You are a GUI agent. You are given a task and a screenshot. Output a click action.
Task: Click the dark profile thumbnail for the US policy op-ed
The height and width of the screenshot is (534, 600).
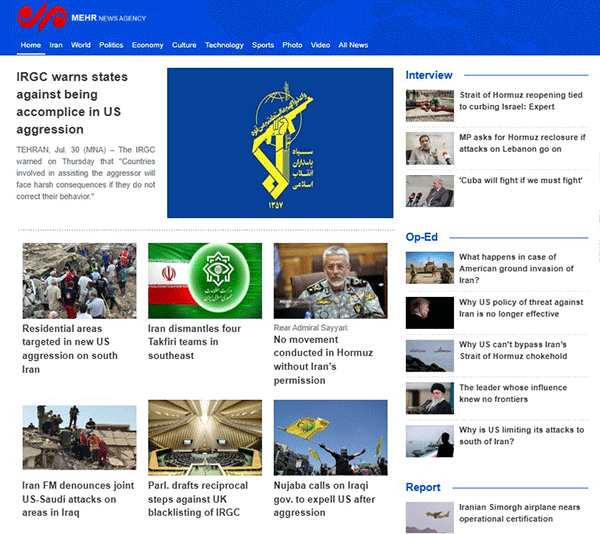click(430, 313)
